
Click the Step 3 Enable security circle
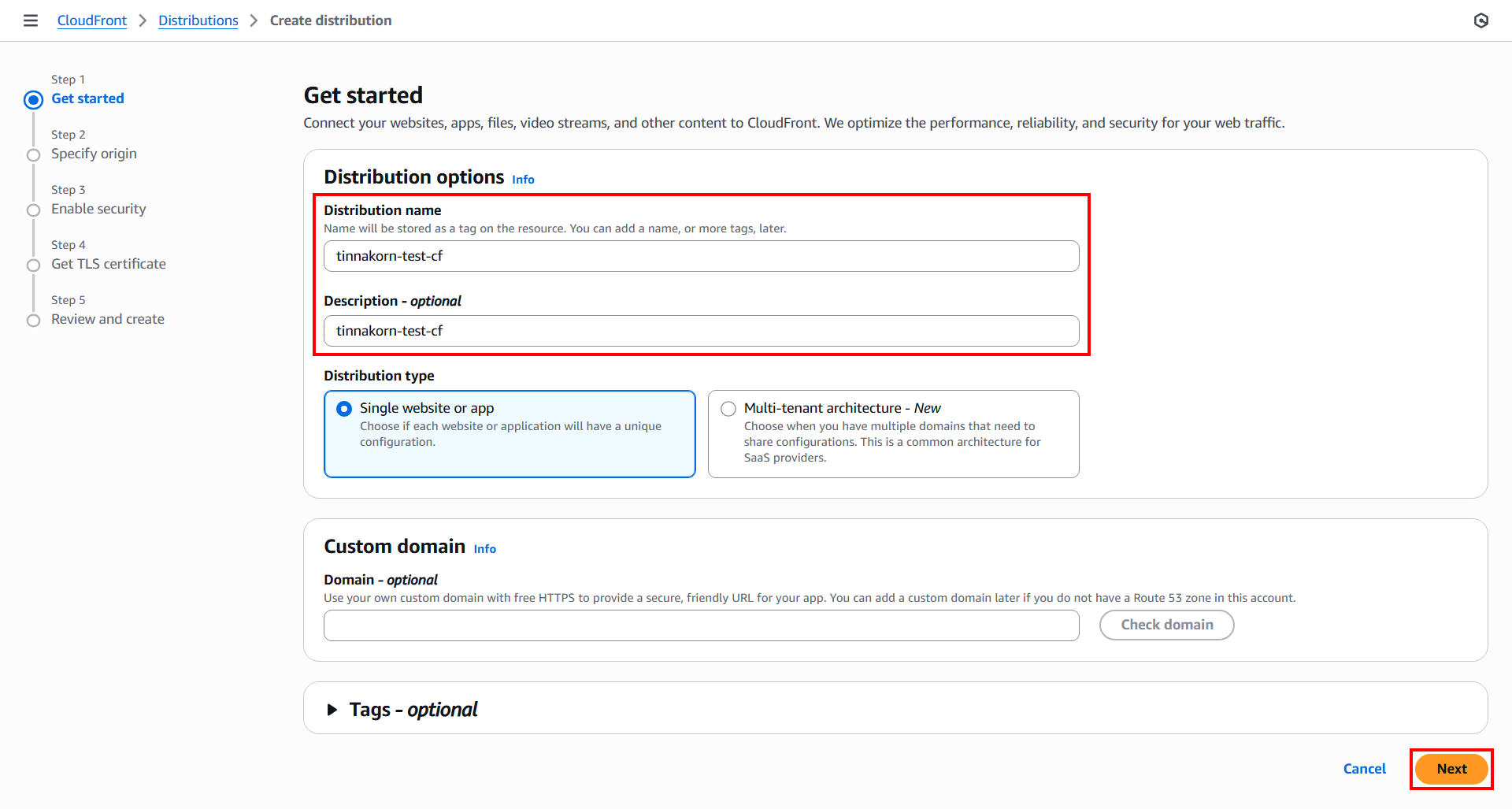[x=33, y=210]
